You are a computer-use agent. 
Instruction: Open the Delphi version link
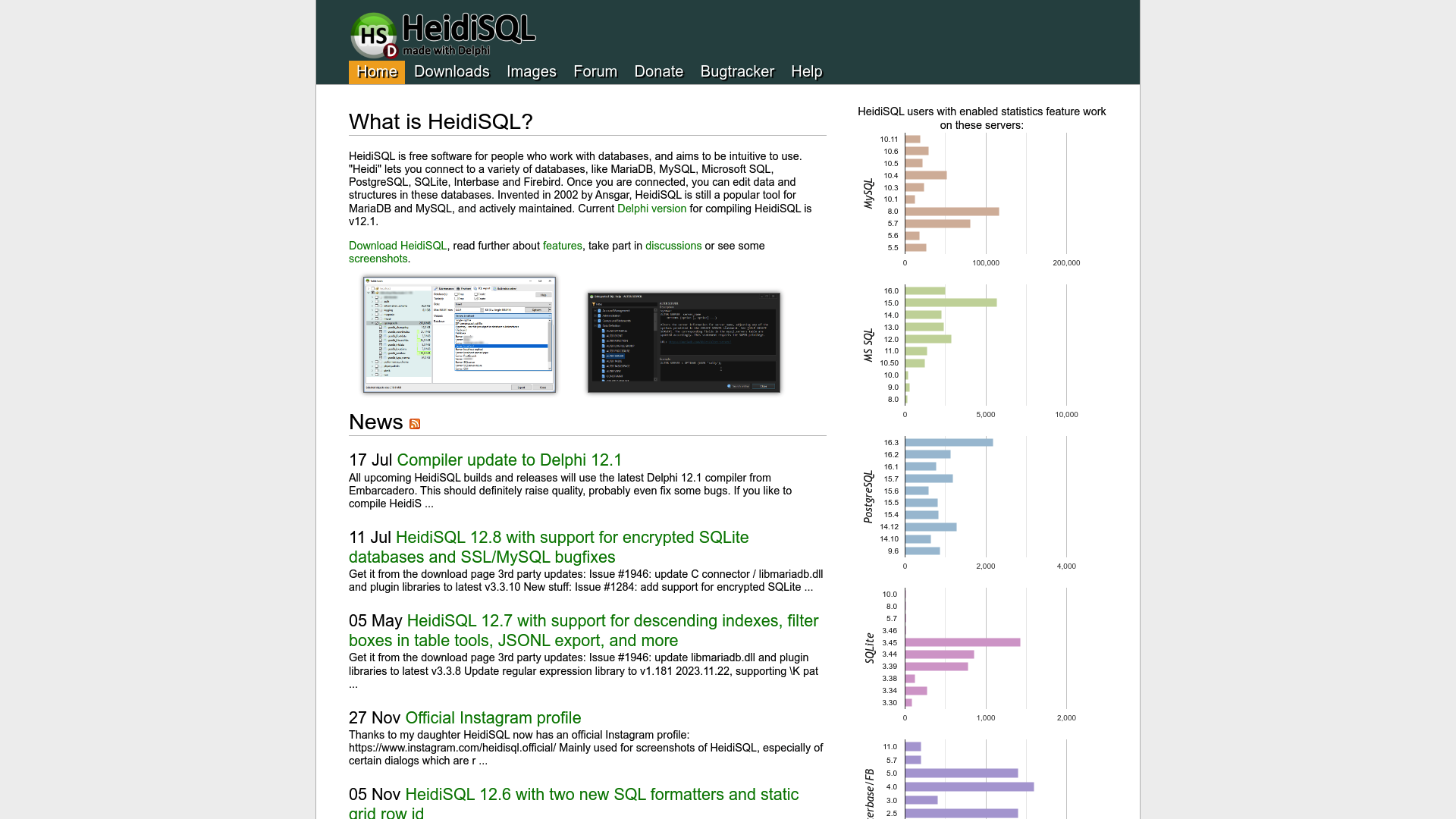coord(651,209)
